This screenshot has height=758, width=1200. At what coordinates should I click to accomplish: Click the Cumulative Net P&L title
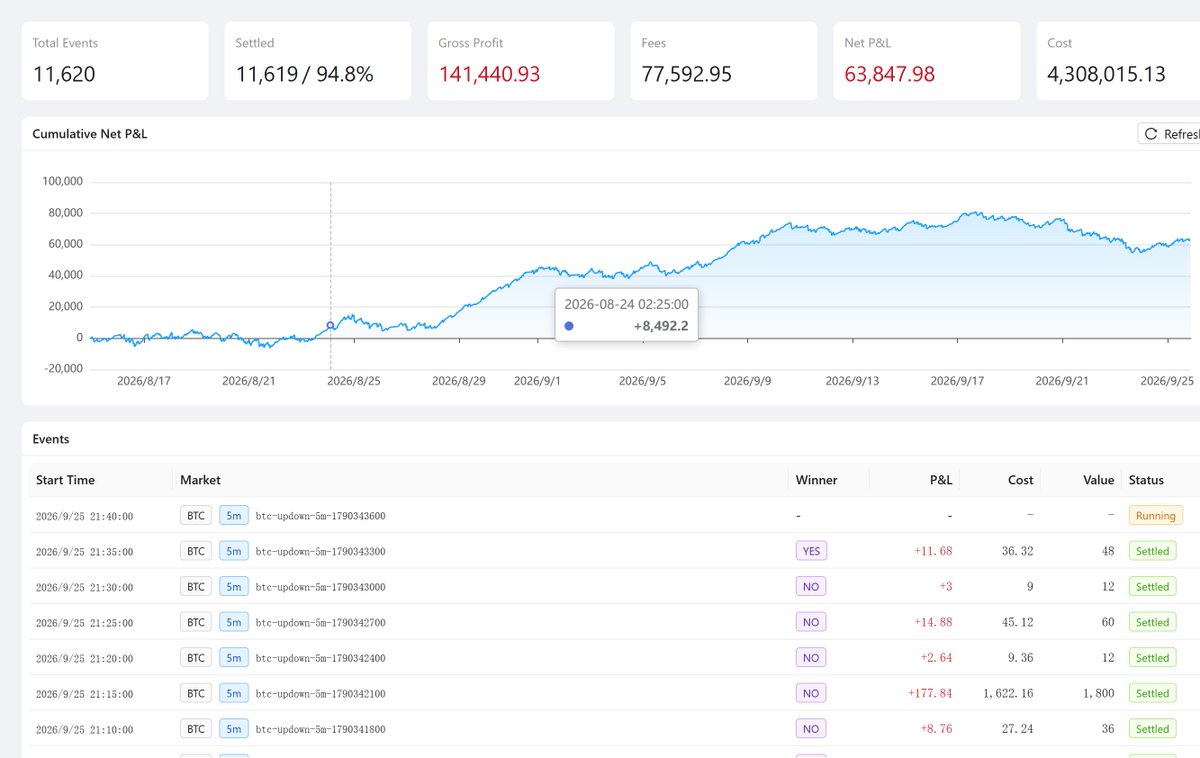tap(90, 133)
